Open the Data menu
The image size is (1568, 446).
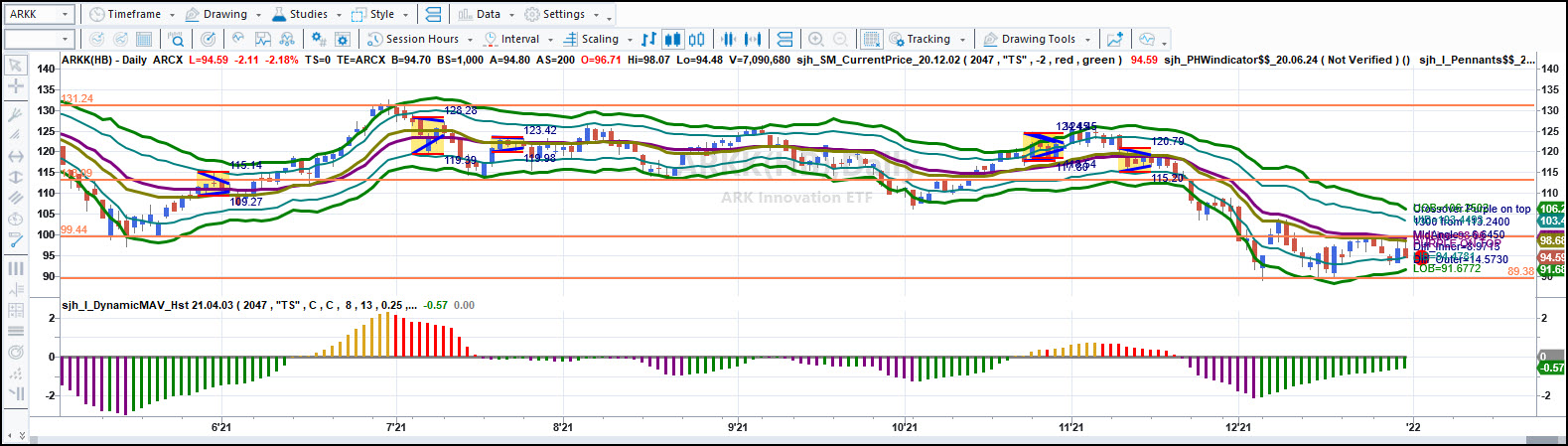coord(488,14)
